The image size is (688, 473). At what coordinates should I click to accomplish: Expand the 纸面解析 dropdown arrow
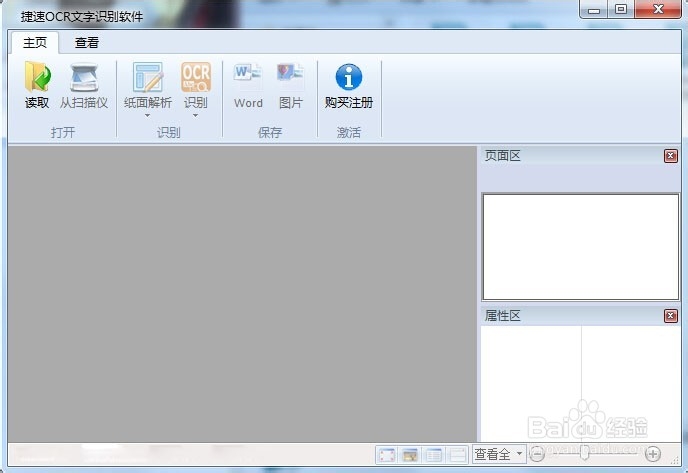tap(147, 115)
